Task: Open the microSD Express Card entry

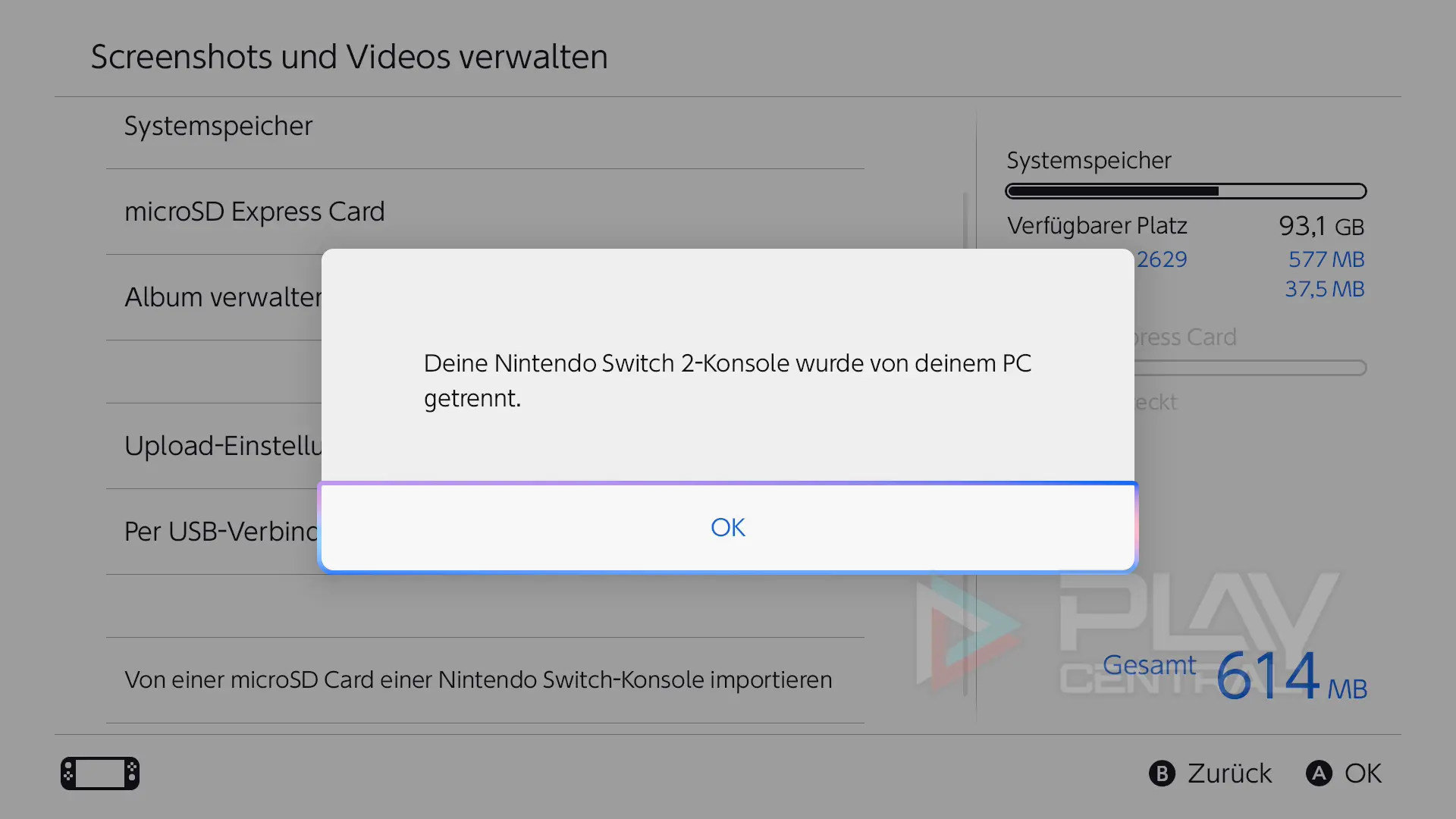Action: [x=485, y=212]
